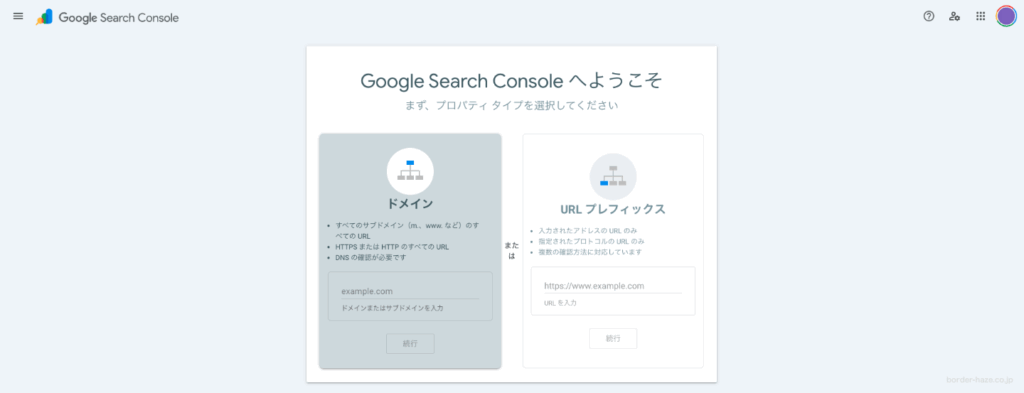Click 'Google Search Console へようこそ' title

pyautogui.click(x=511, y=80)
